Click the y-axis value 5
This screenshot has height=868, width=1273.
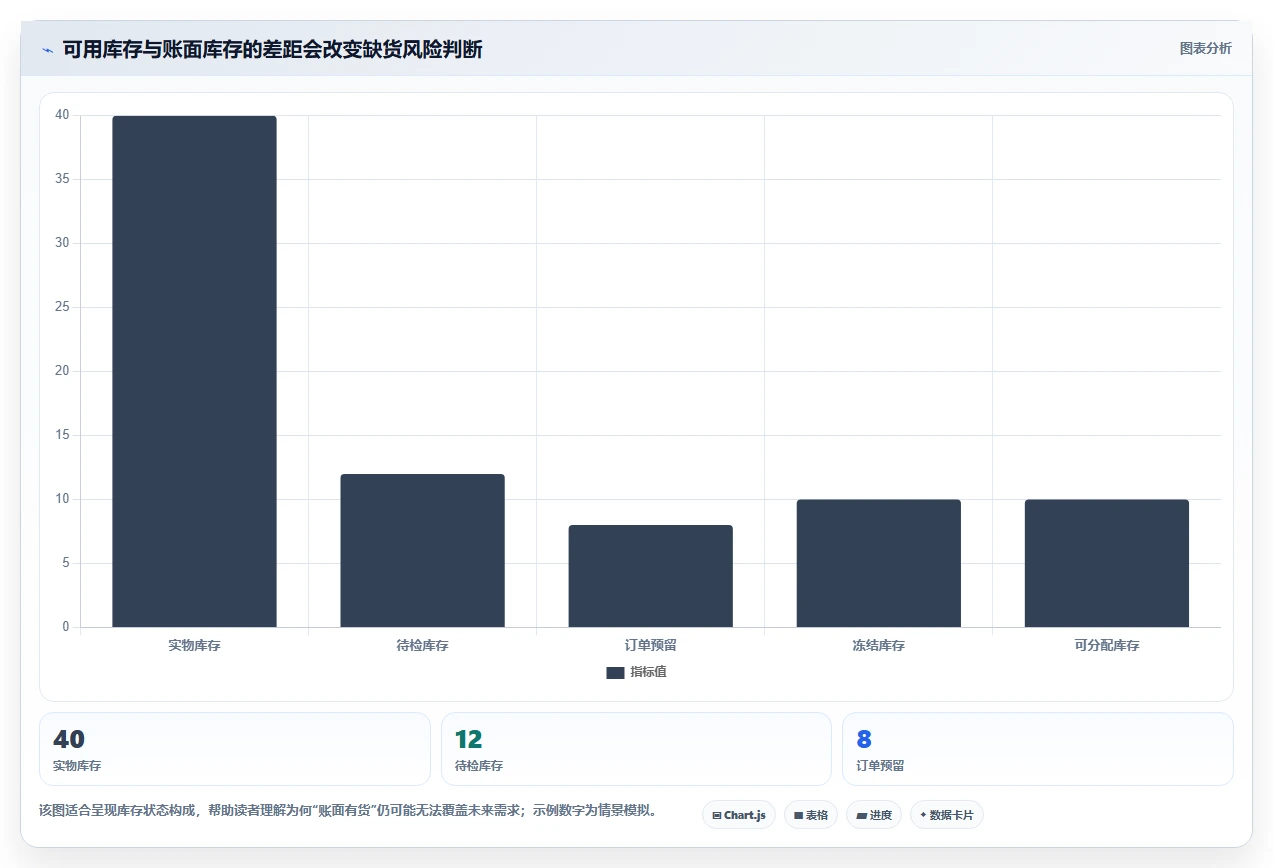point(66,563)
